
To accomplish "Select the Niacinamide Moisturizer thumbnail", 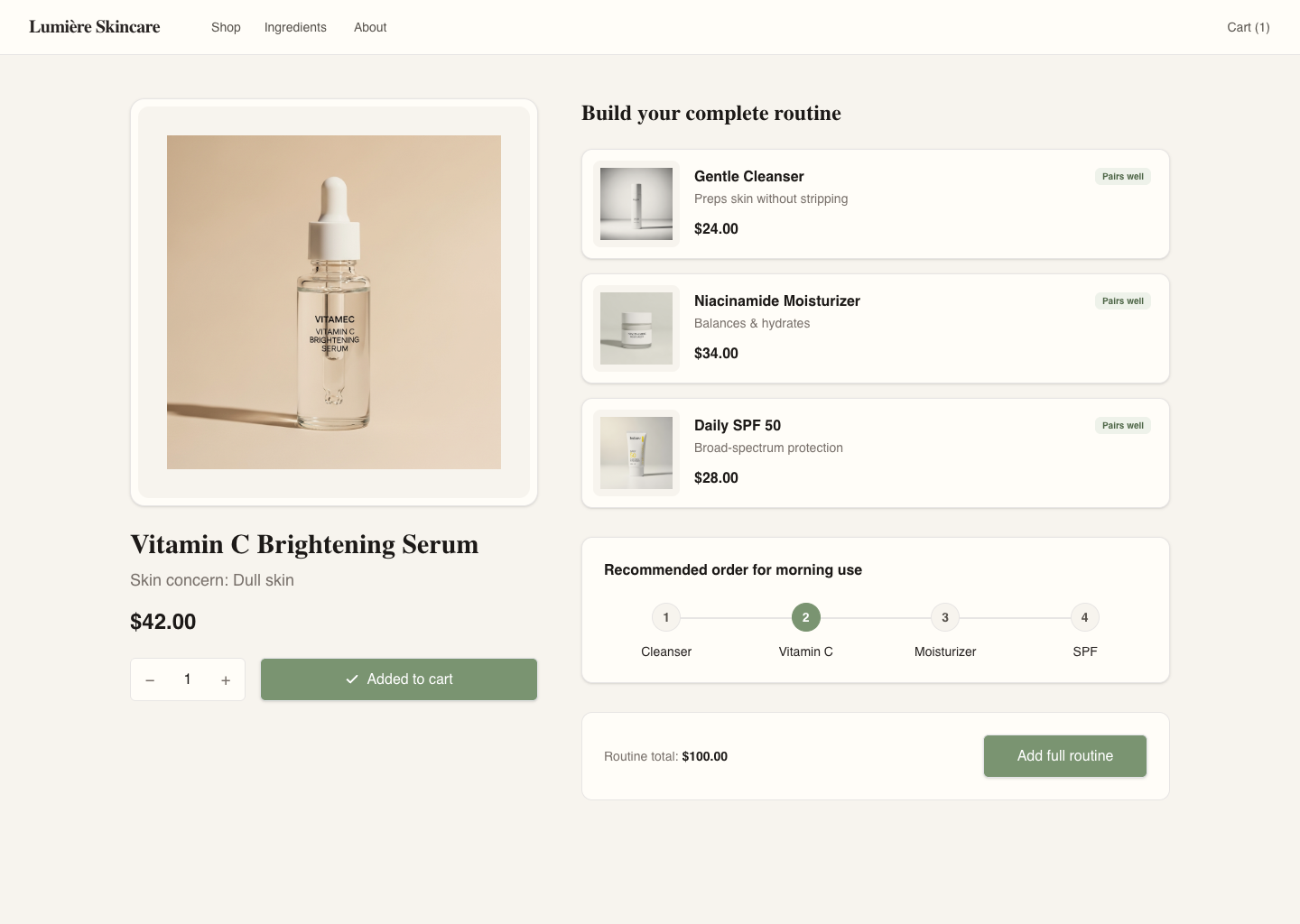I will coord(636,328).
